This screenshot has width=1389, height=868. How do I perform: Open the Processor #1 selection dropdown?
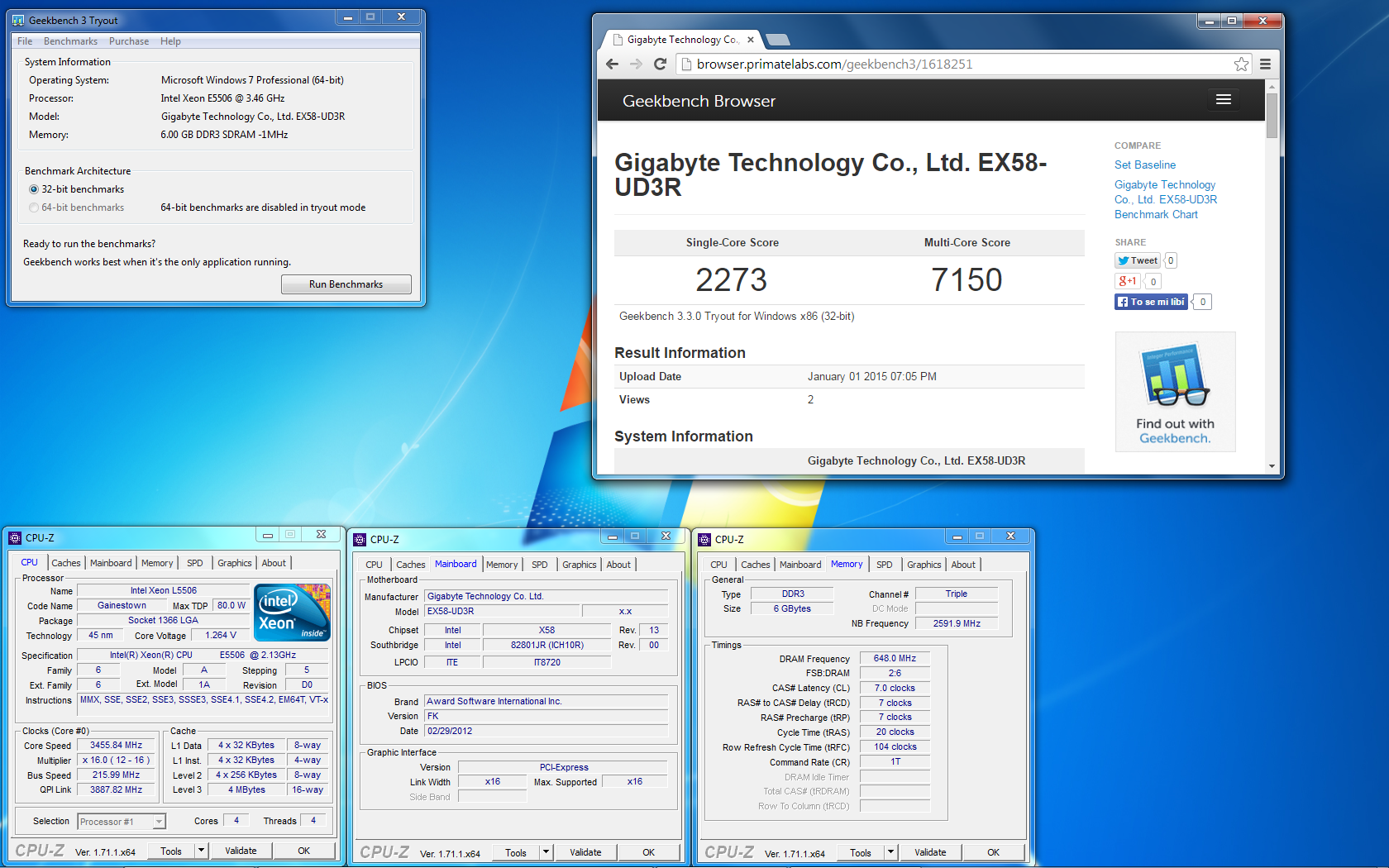(x=122, y=822)
